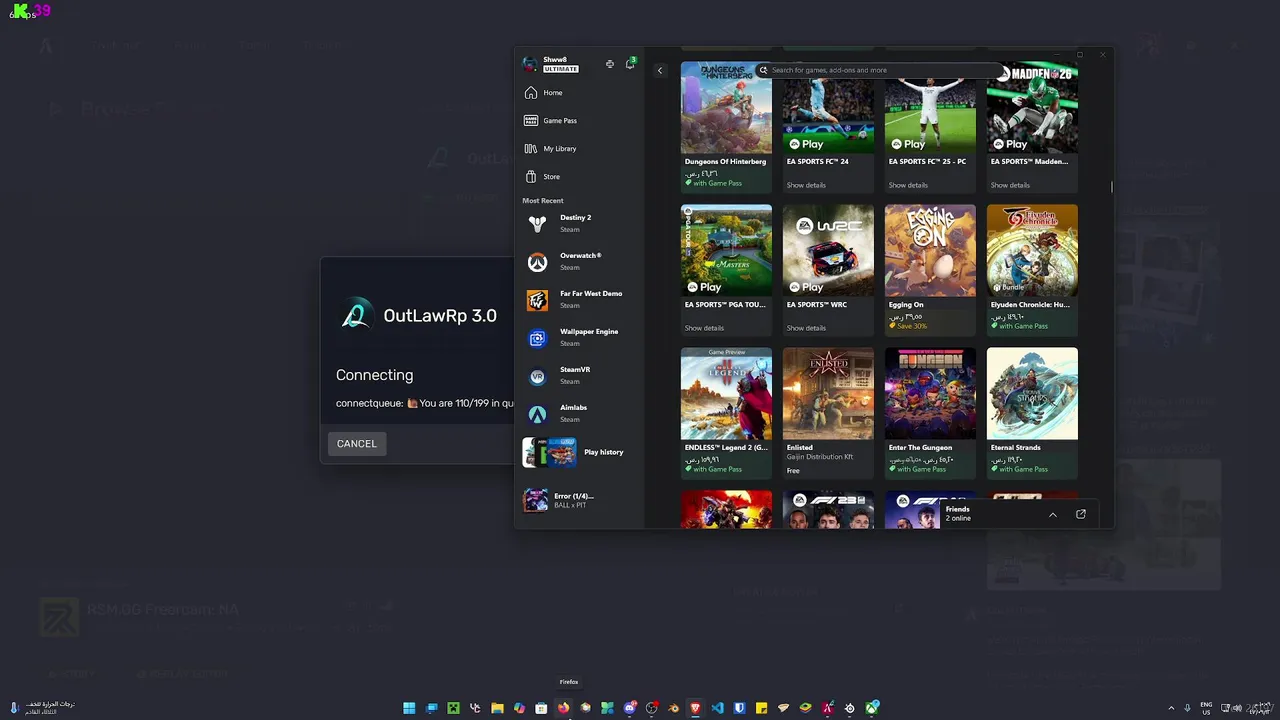Open Aimlabs from Most Recent list
This screenshot has width=1280, height=720.
click(x=580, y=414)
